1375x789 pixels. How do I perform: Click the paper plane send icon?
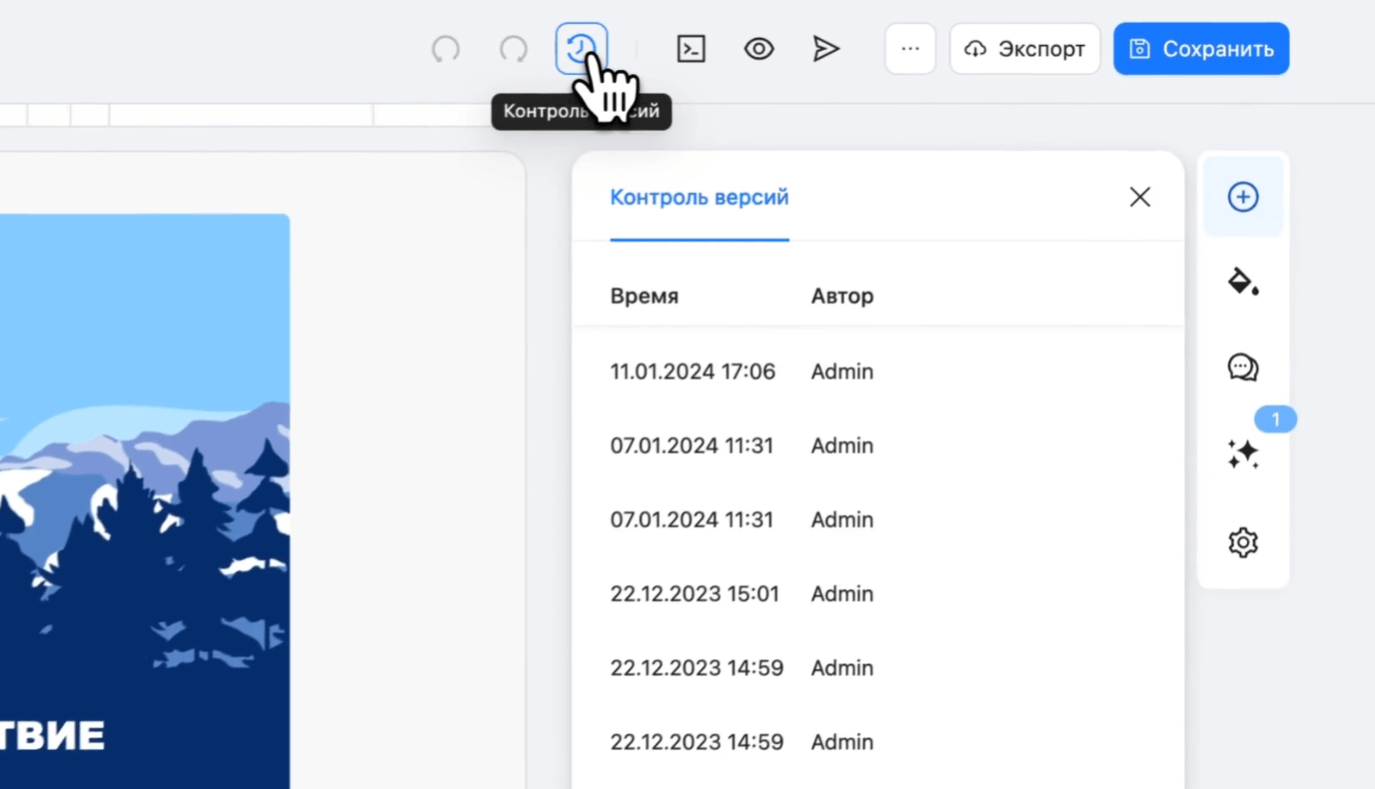point(826,49)
